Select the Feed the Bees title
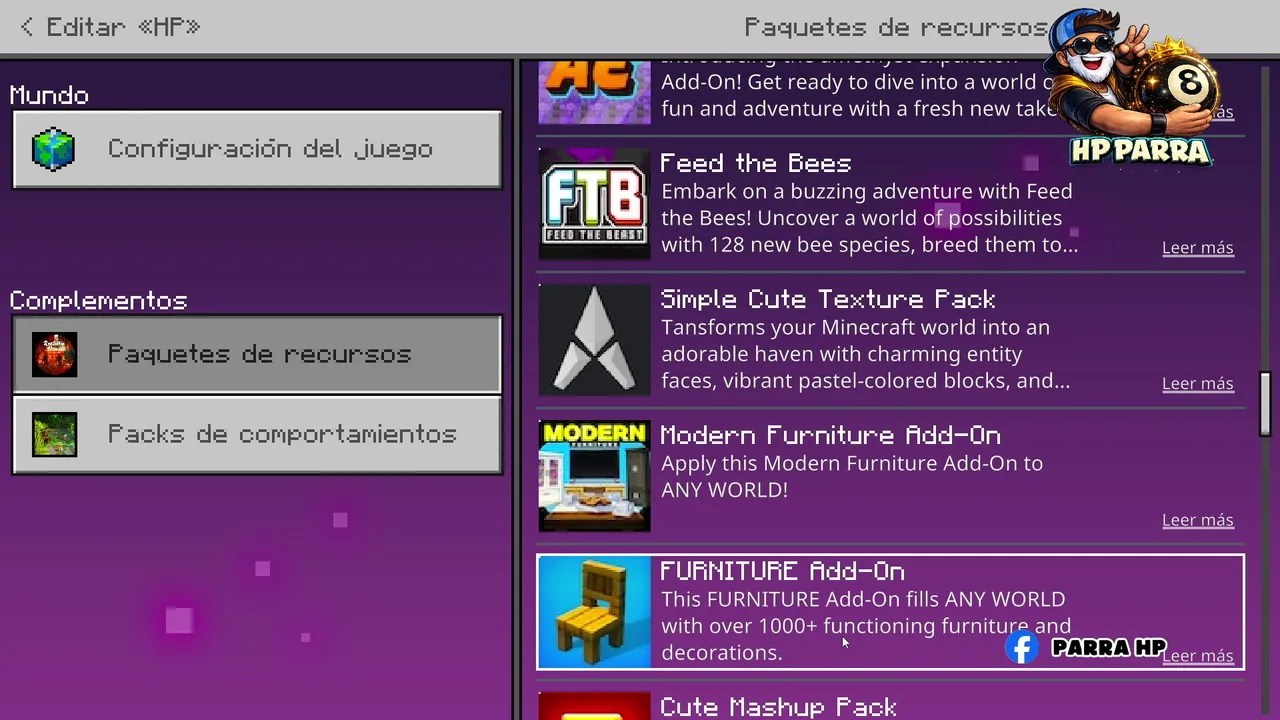Screen dimensions: 1280x720 [756, 163]
